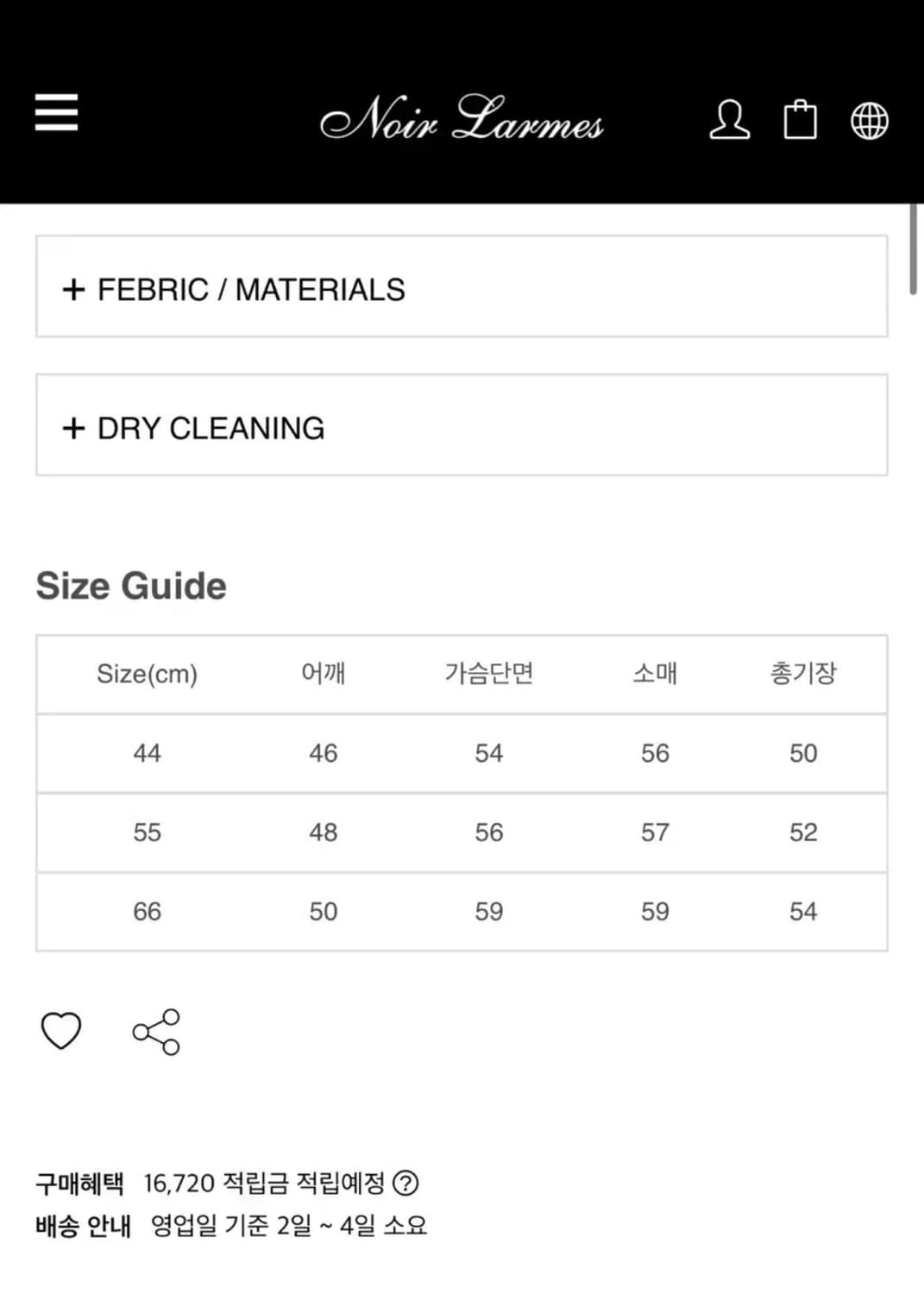The width and height of the screenshot is (924, 1294).
Task: Select the size 44 row label
Action: (x=147, y=753)
